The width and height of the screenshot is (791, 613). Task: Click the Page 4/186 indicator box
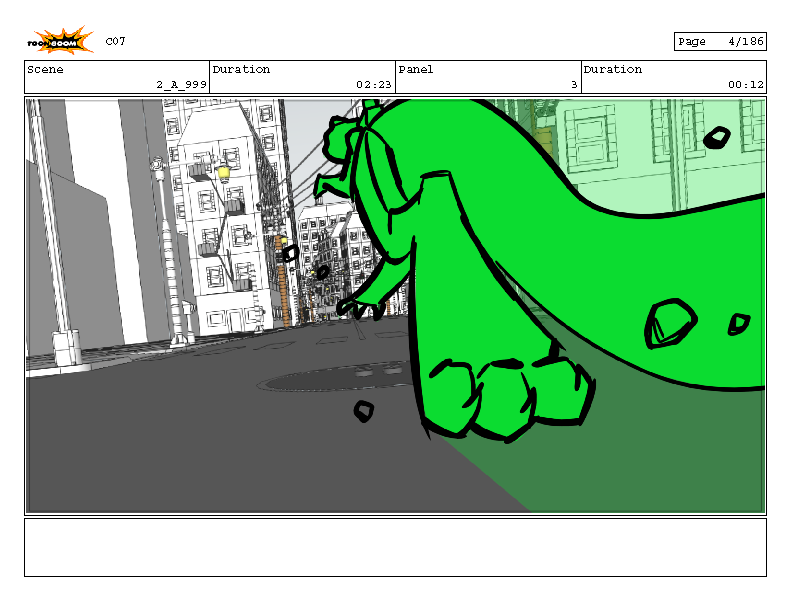720,41
